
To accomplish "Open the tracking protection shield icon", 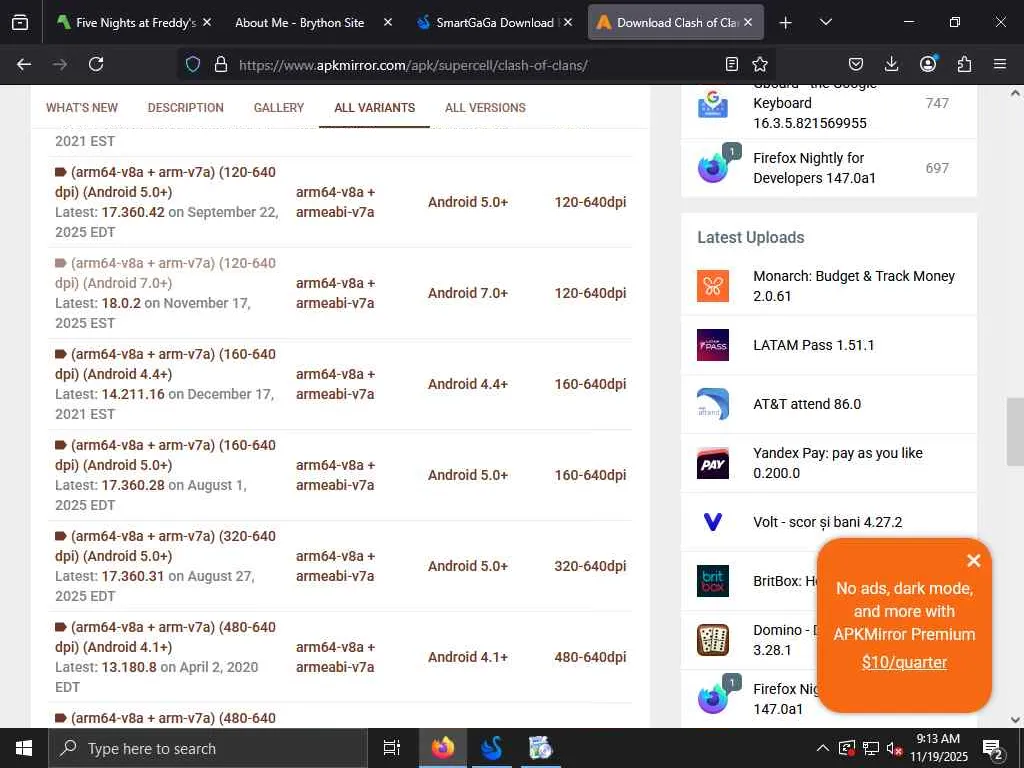I will (193, 64).
